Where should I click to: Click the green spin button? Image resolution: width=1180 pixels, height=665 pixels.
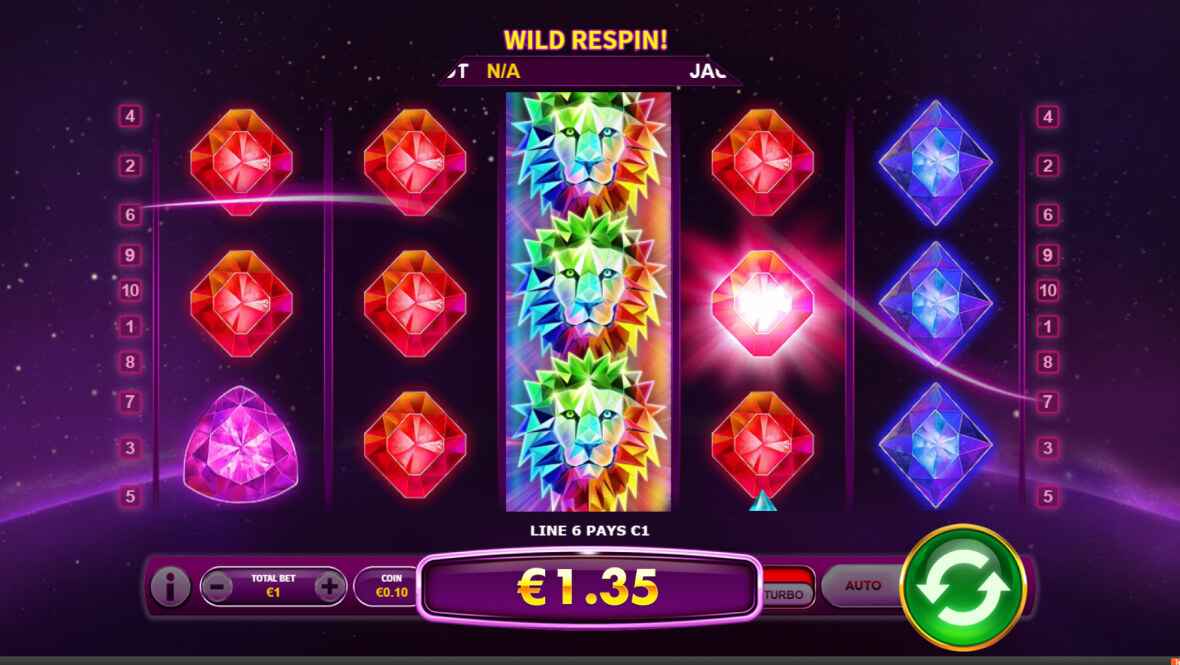click(963, 588)
